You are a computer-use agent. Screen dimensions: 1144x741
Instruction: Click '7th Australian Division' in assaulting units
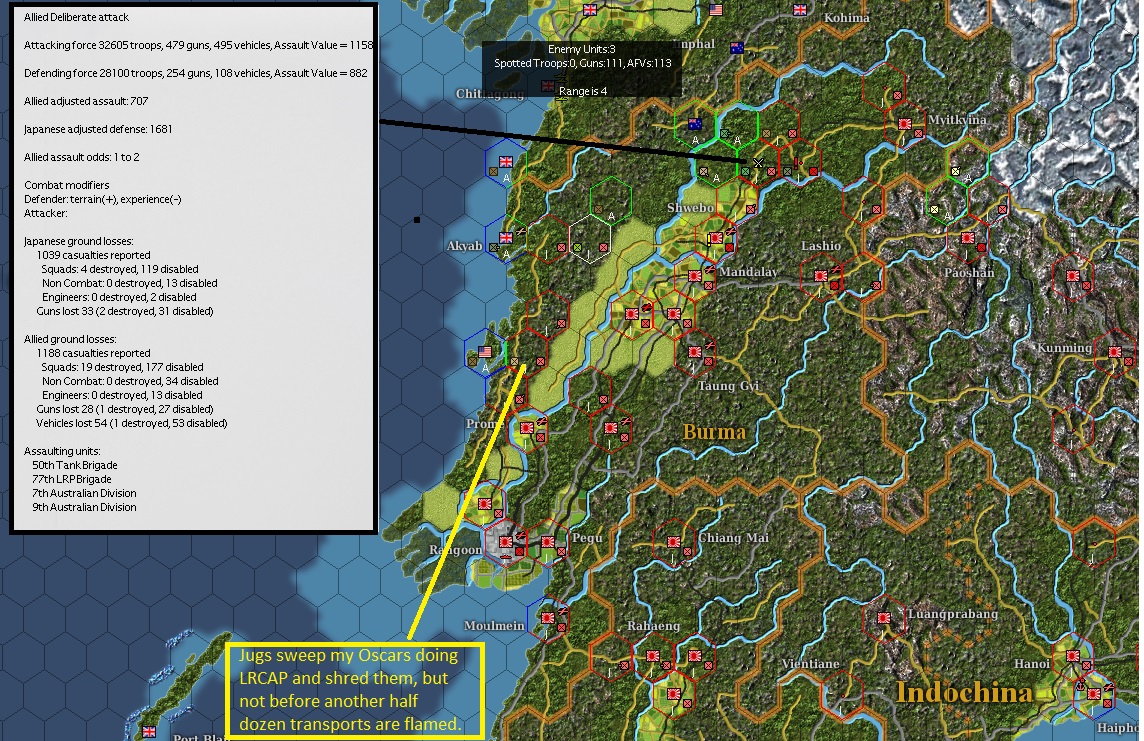pos(84,493)
